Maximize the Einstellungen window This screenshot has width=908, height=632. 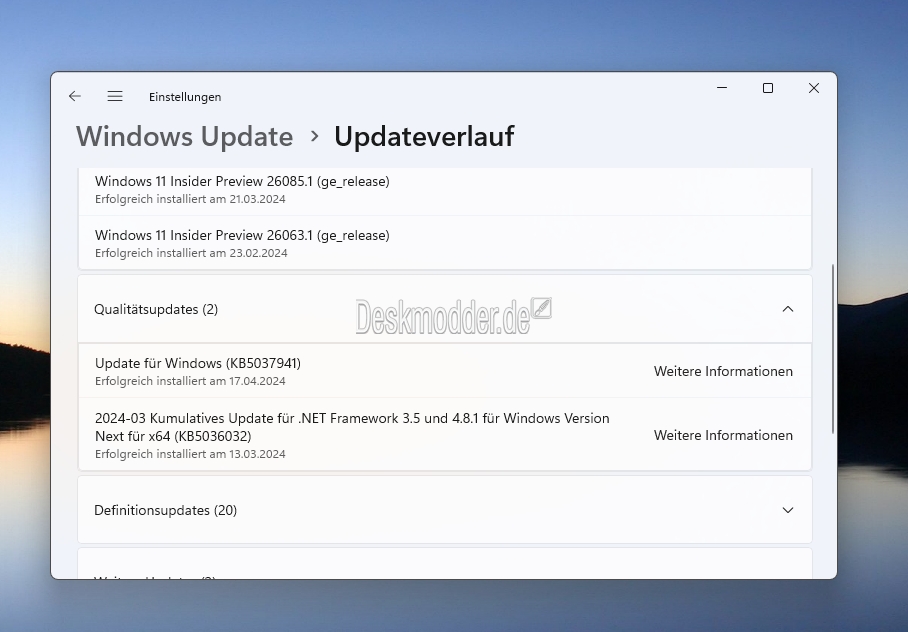click(768, 88)
